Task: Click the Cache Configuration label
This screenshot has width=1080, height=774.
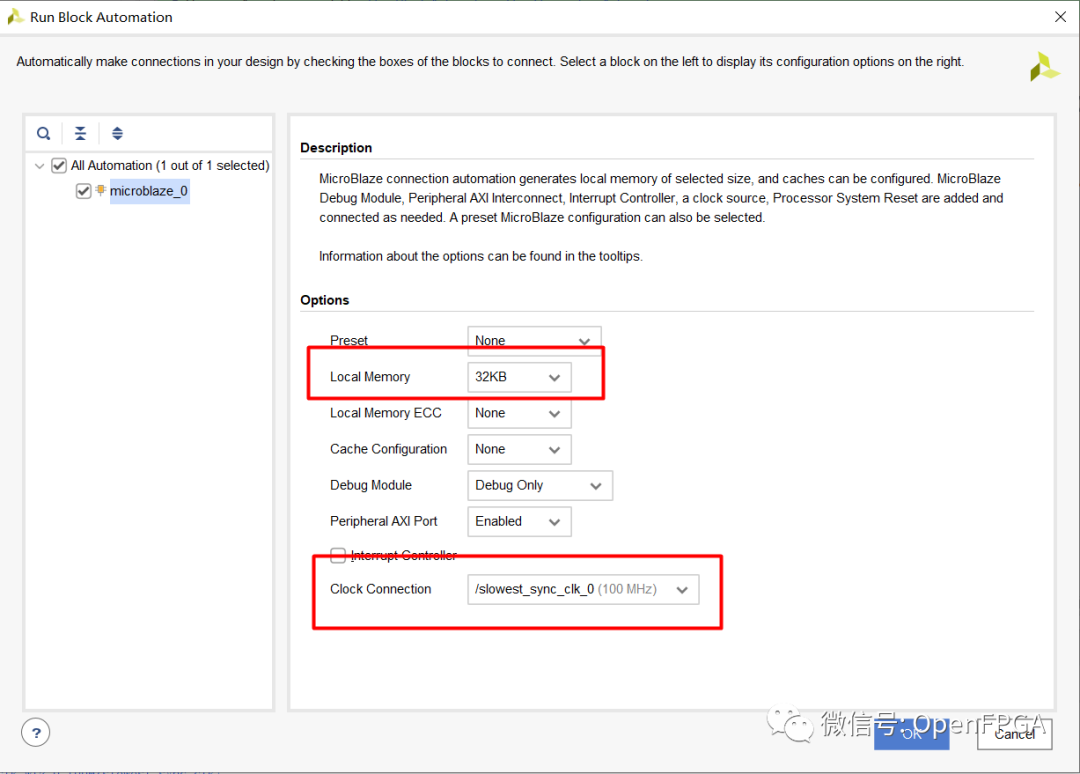Action: pyautogui.click(x=388, y=449)
